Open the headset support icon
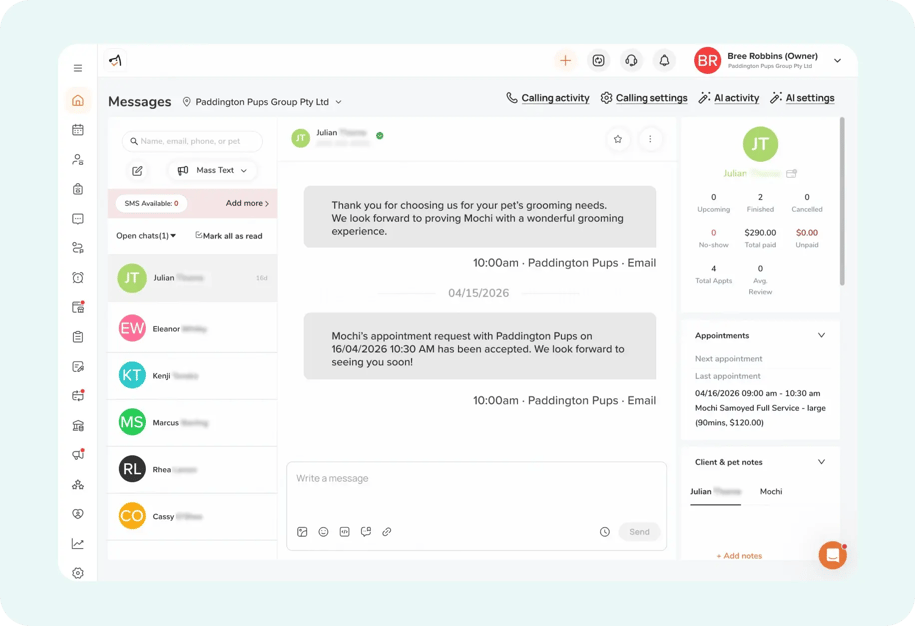Image resolution: width=915 pixels, height=626 pixels. point(631,61)
